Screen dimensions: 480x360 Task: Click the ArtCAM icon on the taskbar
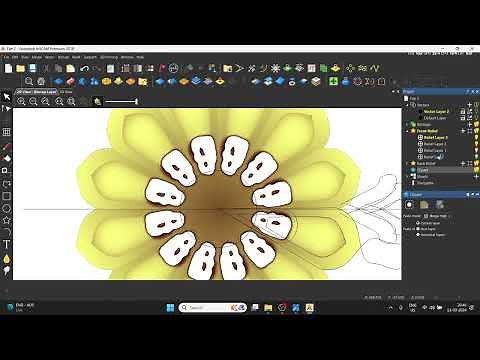309,307
